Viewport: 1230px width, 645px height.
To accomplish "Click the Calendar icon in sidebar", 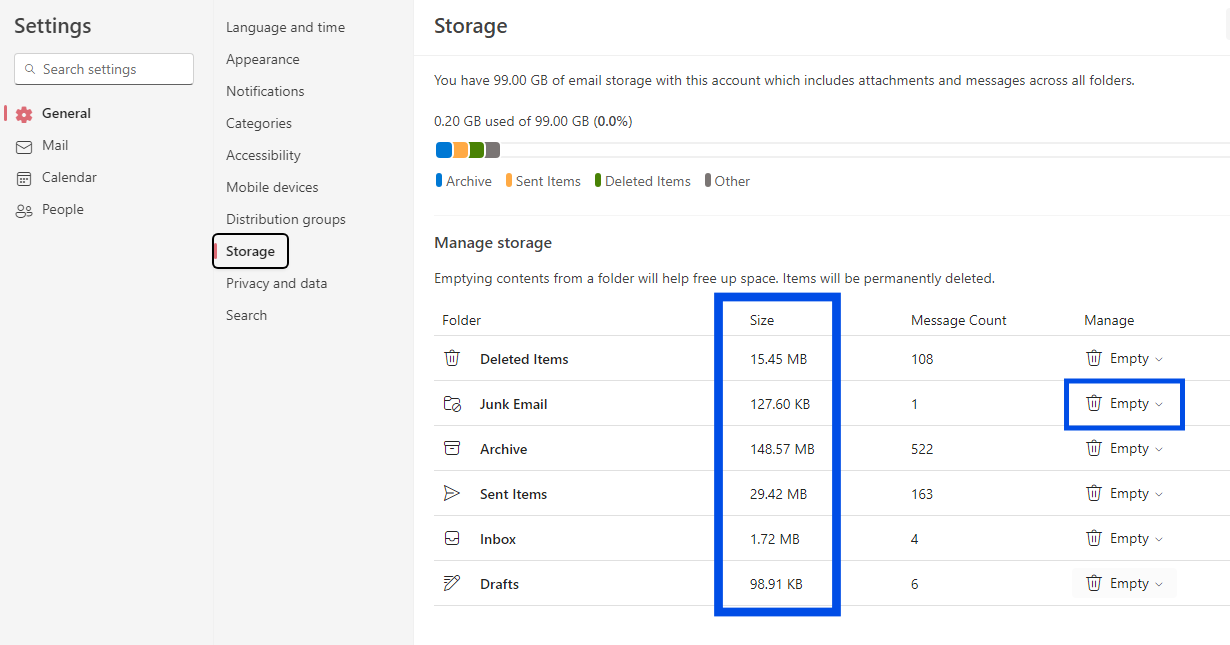I will click(x=24, y=178).
